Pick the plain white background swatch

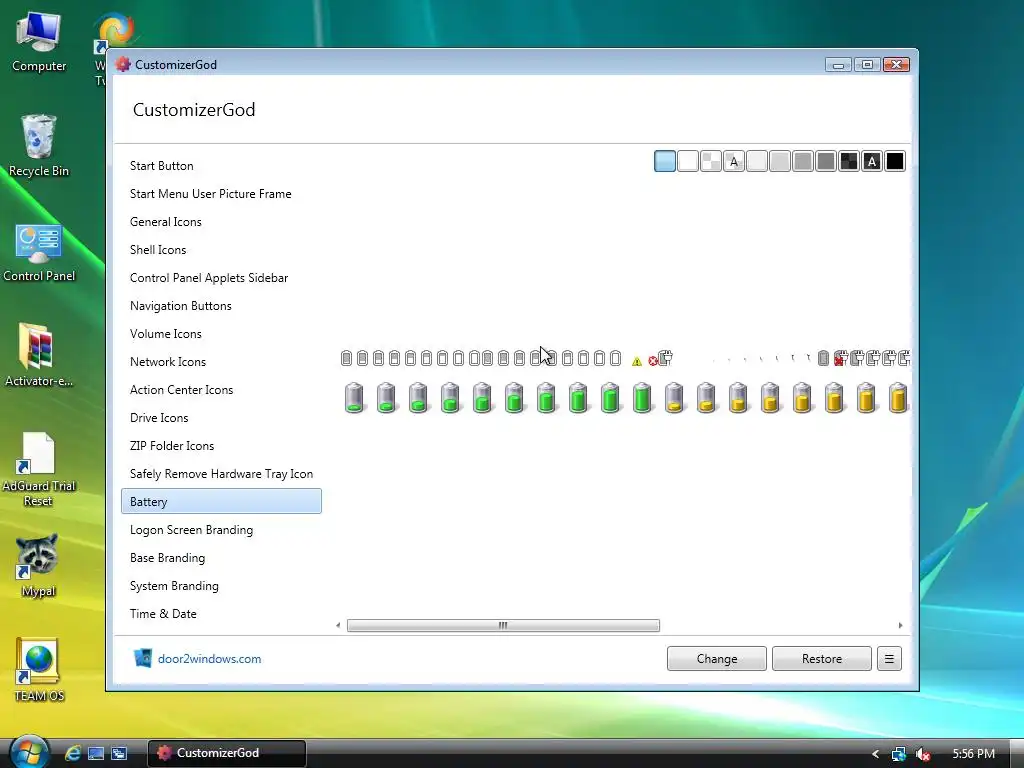(688, 161)
